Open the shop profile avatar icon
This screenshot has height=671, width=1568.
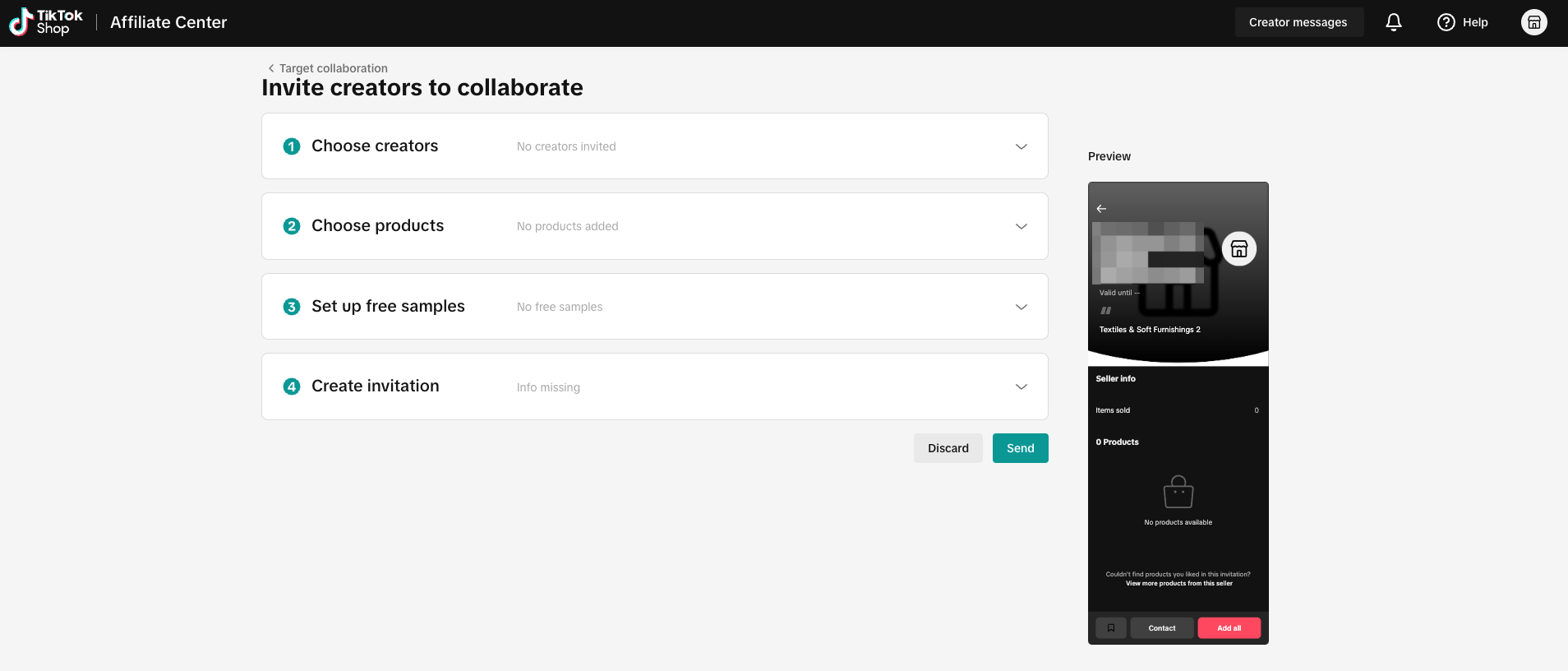[x=1534, y=22]
